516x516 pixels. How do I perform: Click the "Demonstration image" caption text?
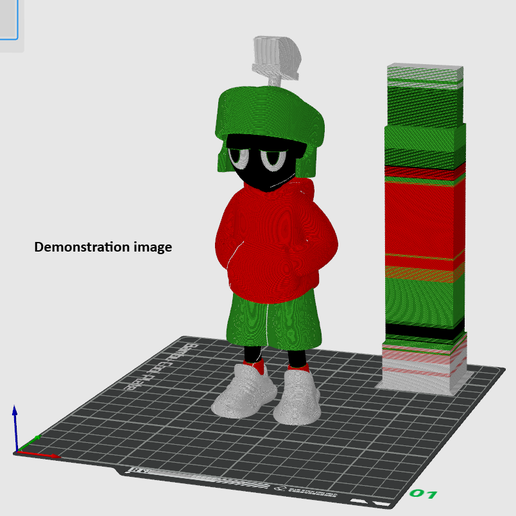[103, 247]
